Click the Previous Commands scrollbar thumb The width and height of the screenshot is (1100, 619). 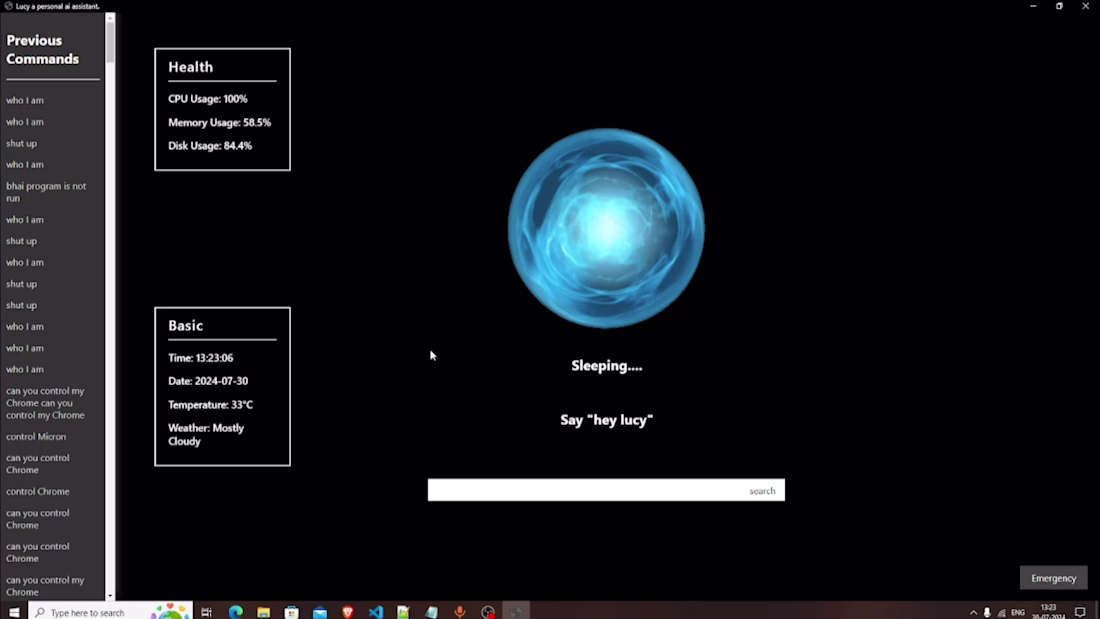(110, 44)
